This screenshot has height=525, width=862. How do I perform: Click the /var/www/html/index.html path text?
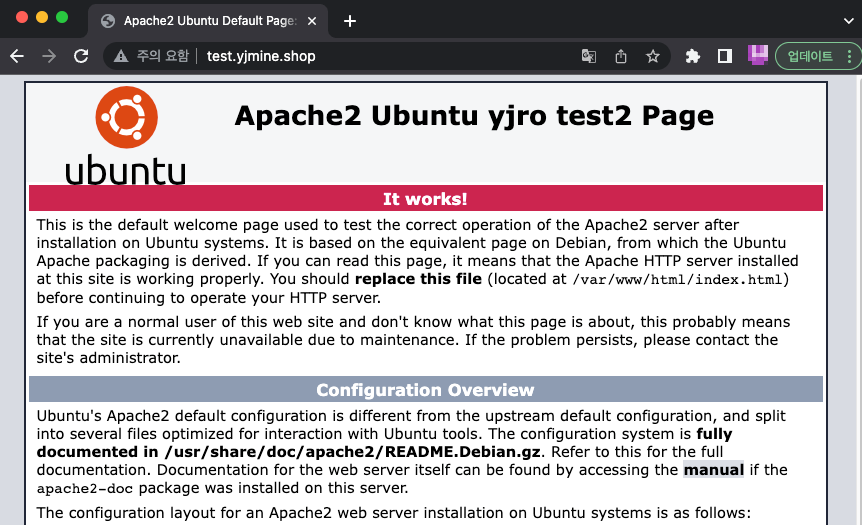tap(677, 280)
